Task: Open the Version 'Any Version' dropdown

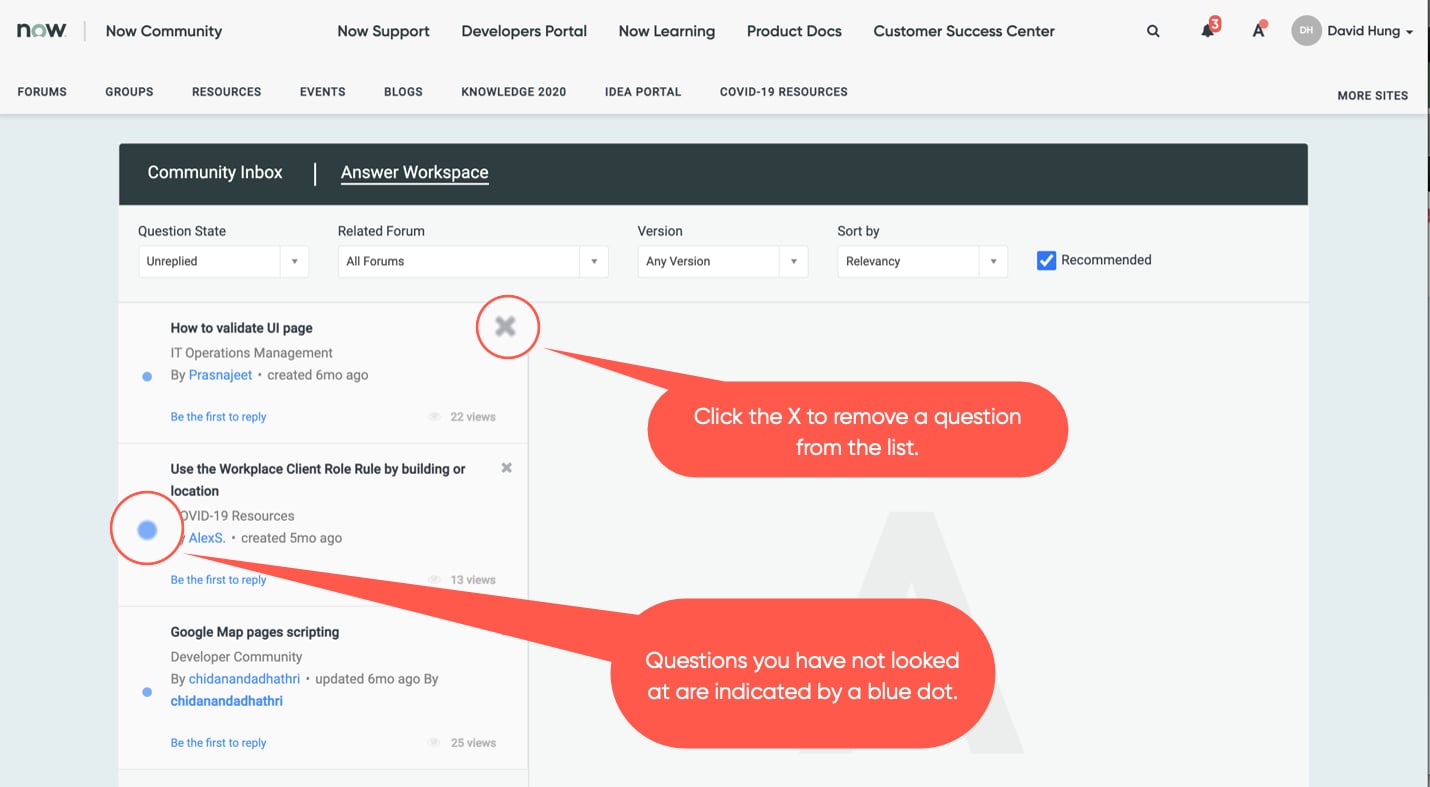Action: (723, 261)
